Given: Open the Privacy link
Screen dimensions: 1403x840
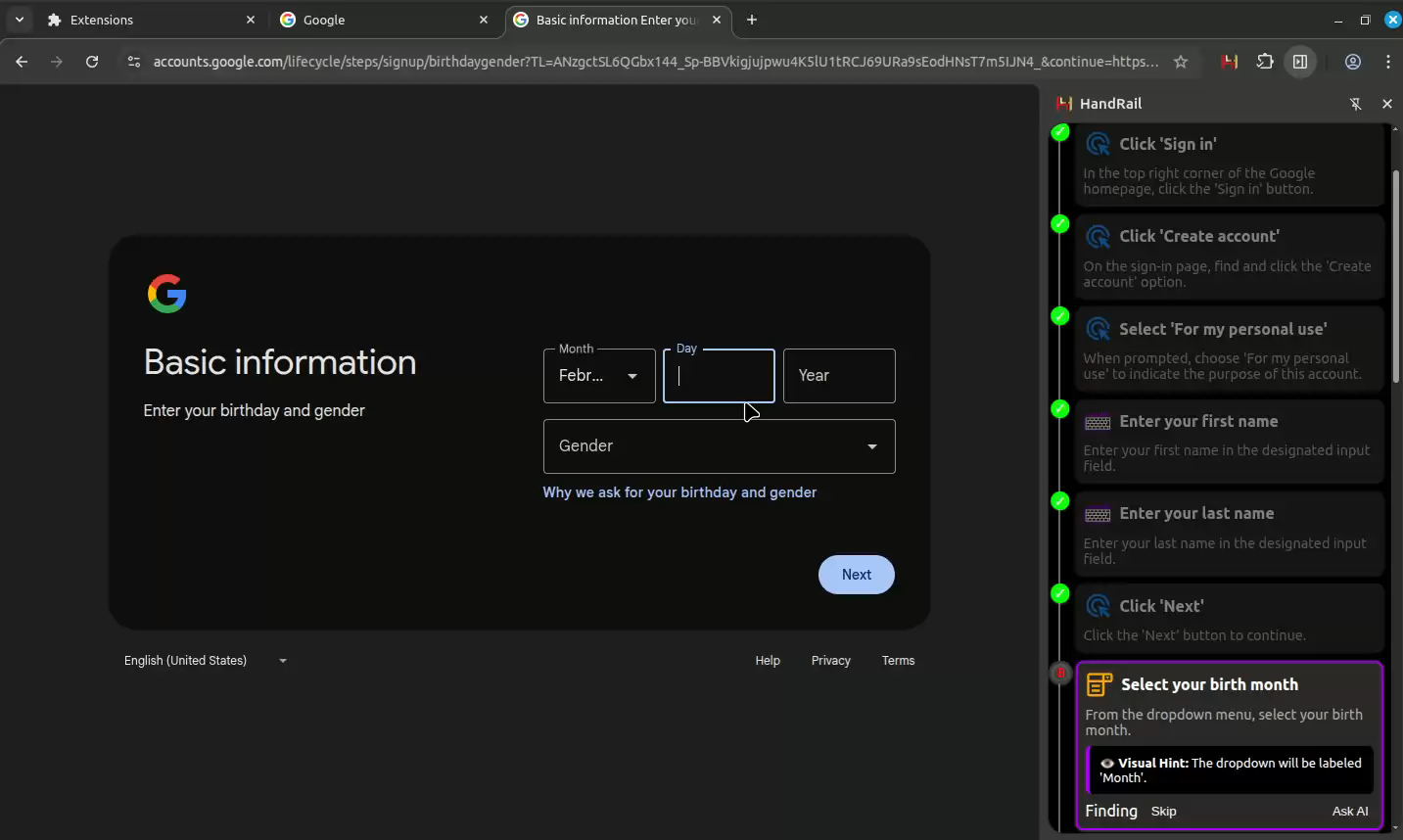Looking at the screenshot, I should click(831, 661).
